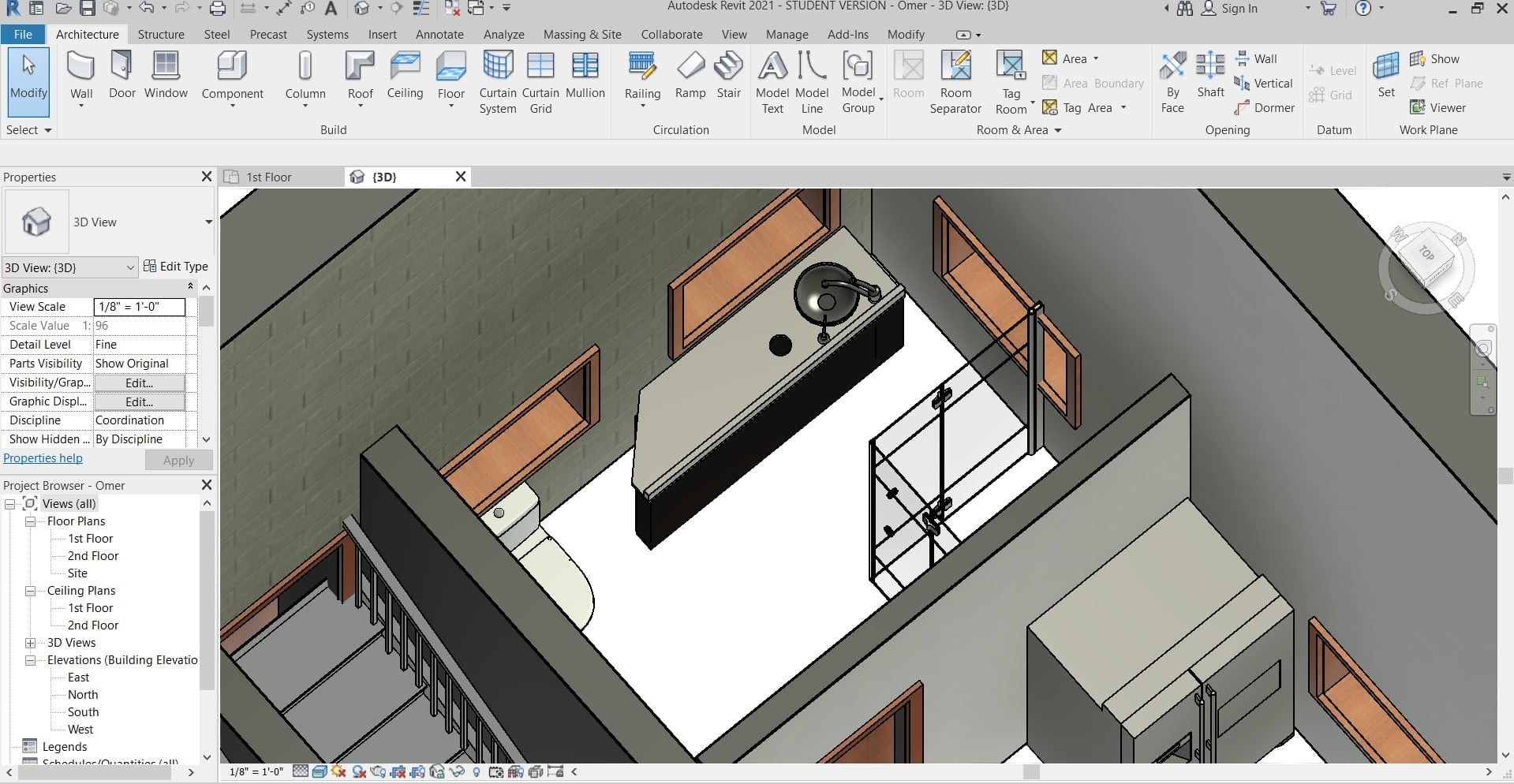Click the Properties help link
Viewport: 1514px width, 784px height.
click(x=43, y=458)
